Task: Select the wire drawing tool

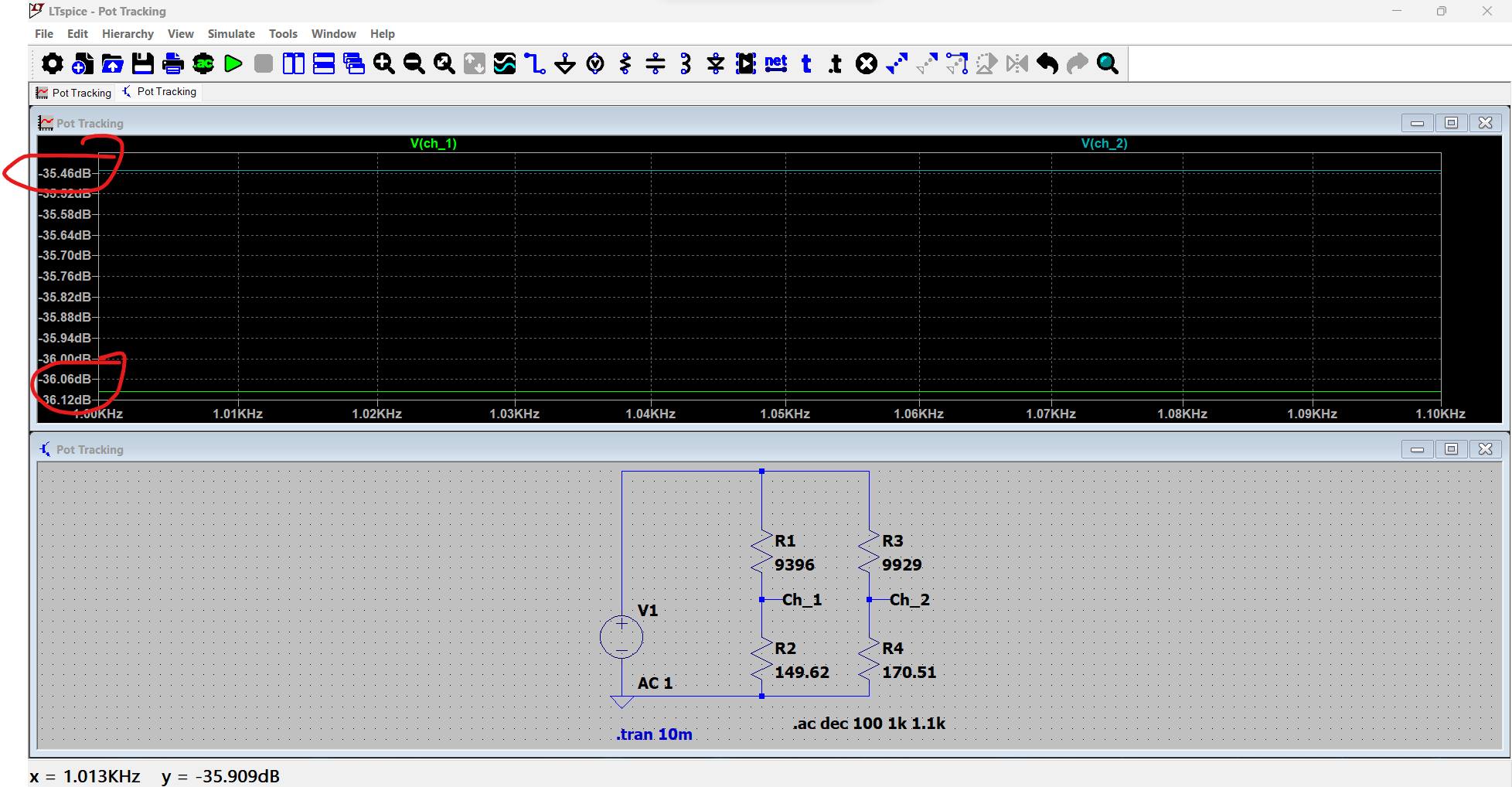Action: pos(535,63)
